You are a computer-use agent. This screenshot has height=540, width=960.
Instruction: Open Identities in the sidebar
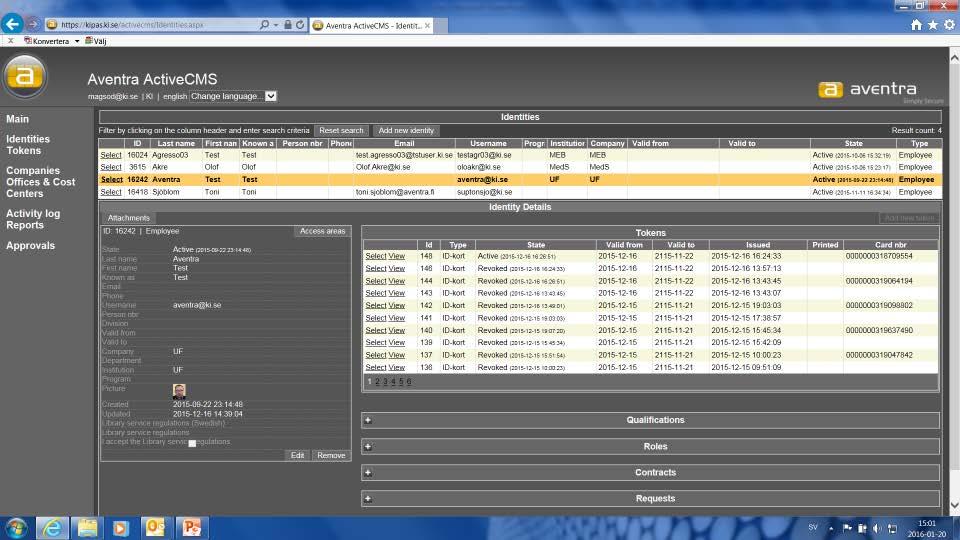click(x=28, y=139)
